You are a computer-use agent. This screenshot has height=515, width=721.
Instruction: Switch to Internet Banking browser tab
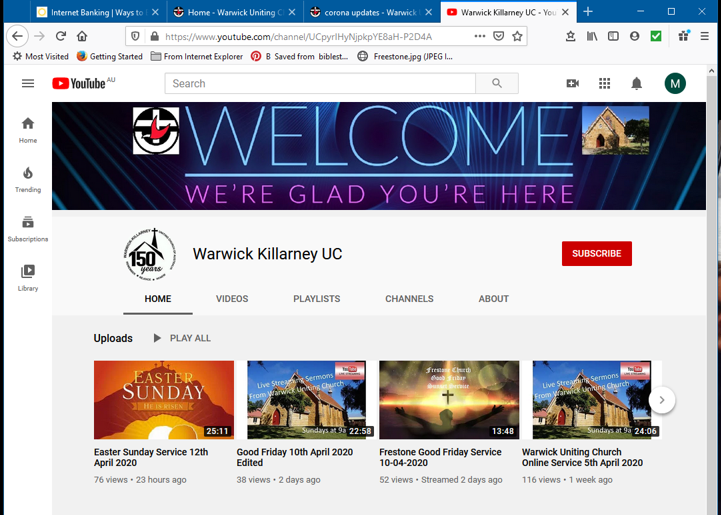(97, 12)
